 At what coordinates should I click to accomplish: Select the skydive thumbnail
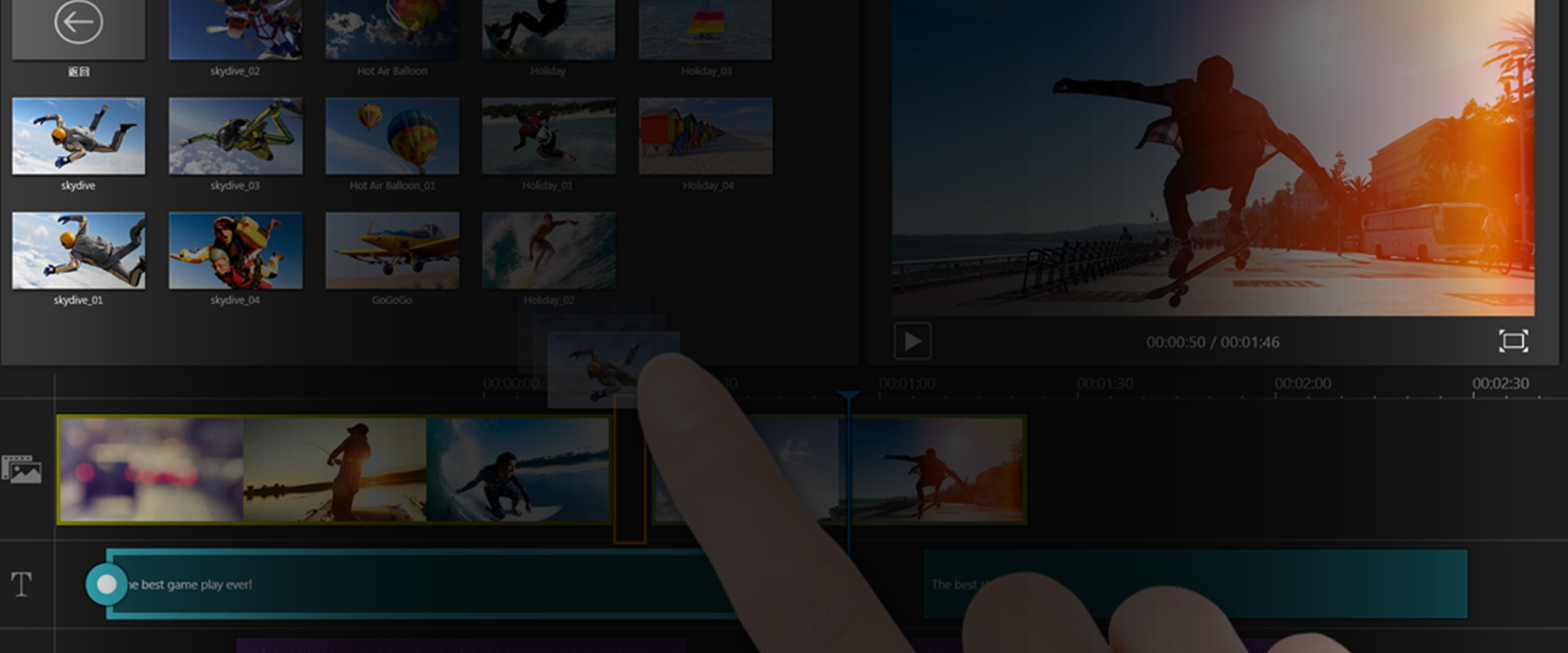pos(78,136)
